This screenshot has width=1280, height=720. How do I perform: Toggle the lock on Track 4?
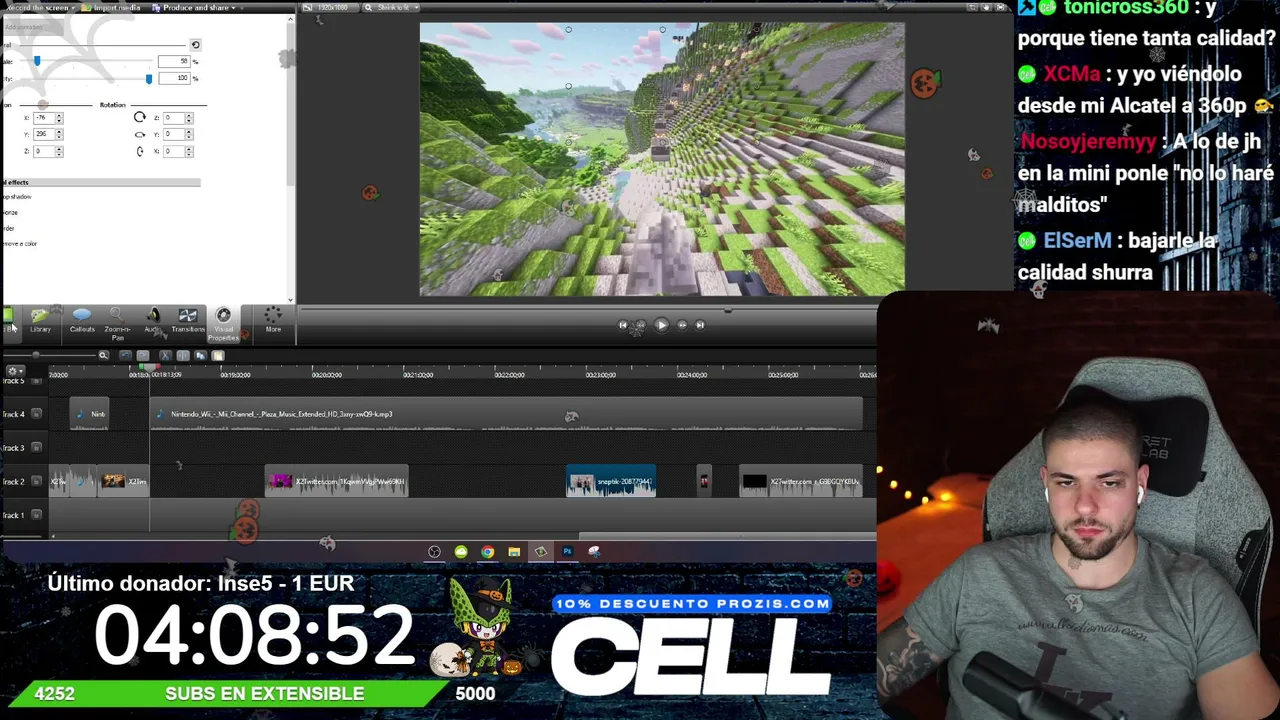pyautogui.click(x=37, y=414)
